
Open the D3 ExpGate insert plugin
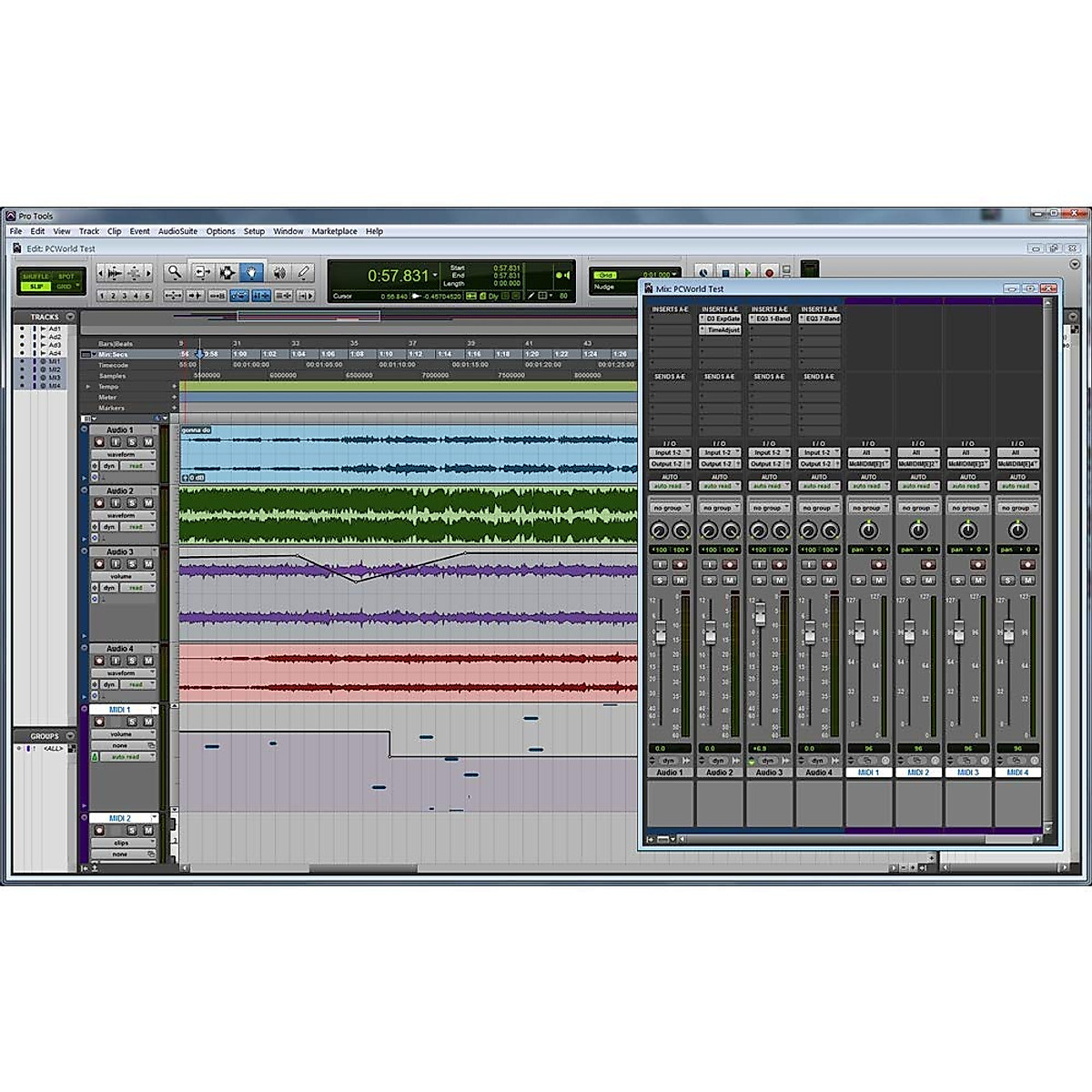tap(722, 319)
